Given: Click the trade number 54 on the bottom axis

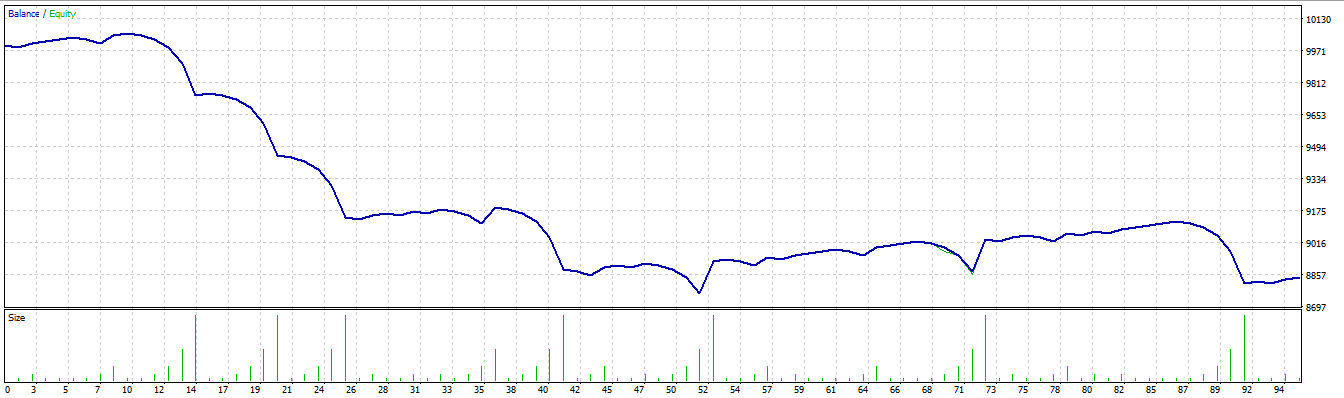Looking at the screenshot, I should pos(736,389).
